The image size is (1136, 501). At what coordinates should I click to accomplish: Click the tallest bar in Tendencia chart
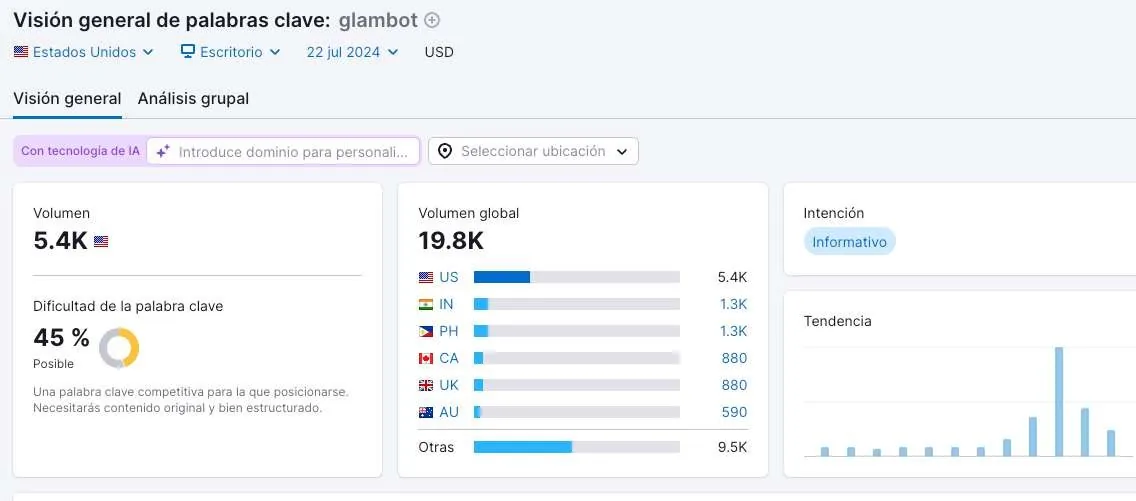click(x=1058, y=402)
